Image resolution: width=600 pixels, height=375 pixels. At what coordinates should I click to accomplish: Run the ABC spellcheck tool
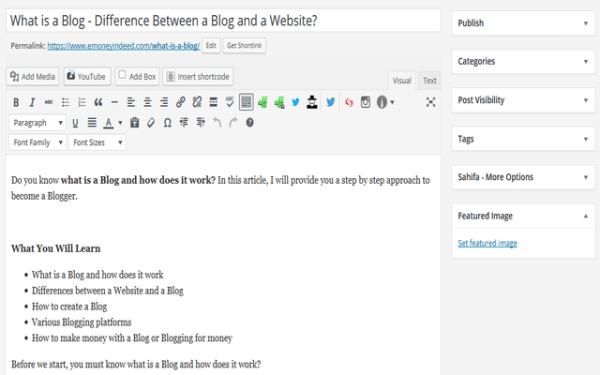coord(230,102)
